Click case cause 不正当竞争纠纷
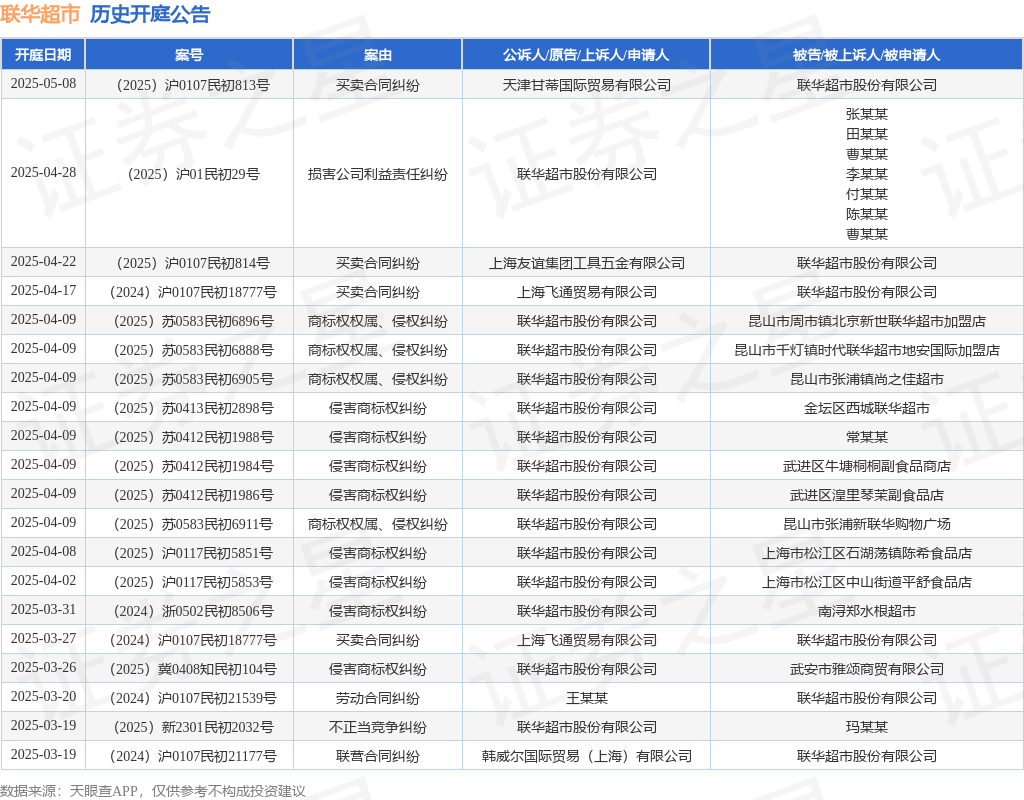The image size is (1024, 800). [377, 727]
